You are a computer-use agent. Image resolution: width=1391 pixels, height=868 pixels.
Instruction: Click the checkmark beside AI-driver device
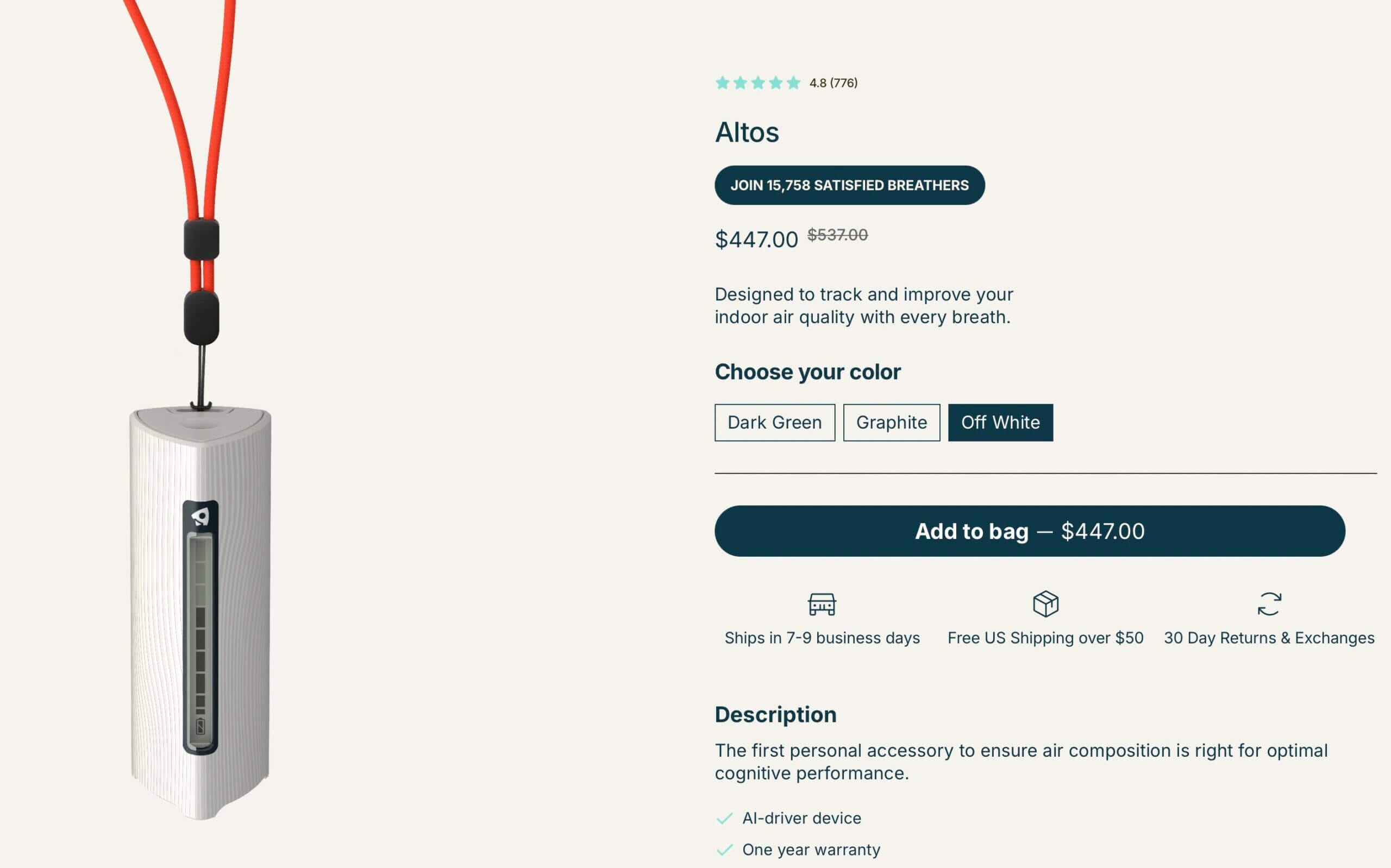pyautogui.click(x=725, y=817)
